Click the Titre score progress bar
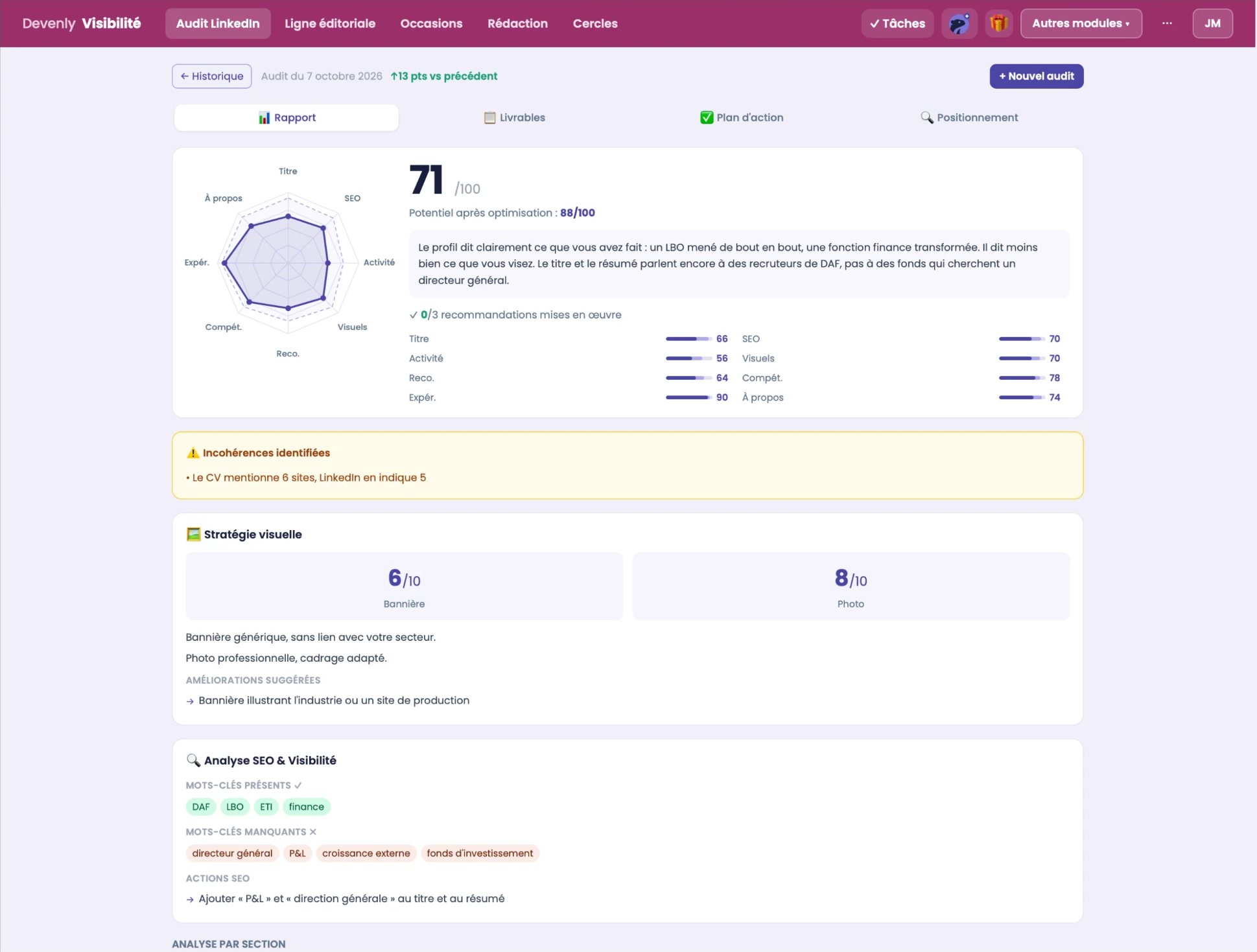The width and height of the screenshot is (1257, 952). point(688,339)
